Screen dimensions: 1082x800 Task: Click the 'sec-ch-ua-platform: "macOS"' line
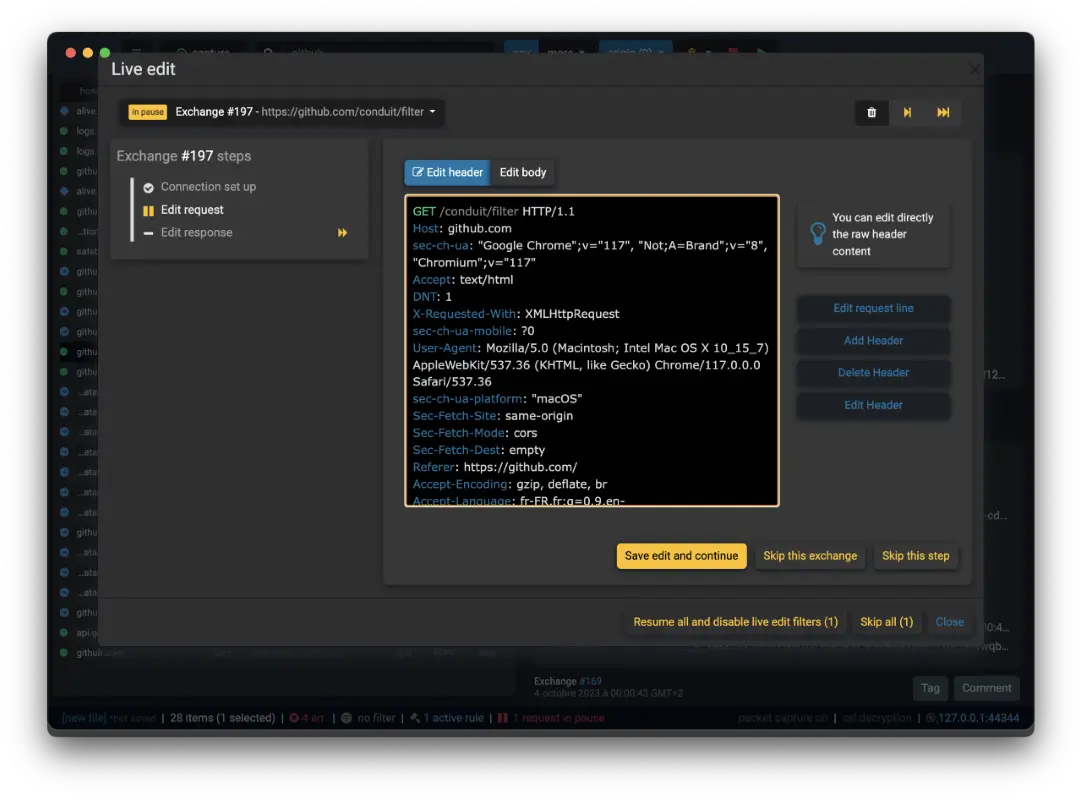pyautogui.click(x=498, y=399)
